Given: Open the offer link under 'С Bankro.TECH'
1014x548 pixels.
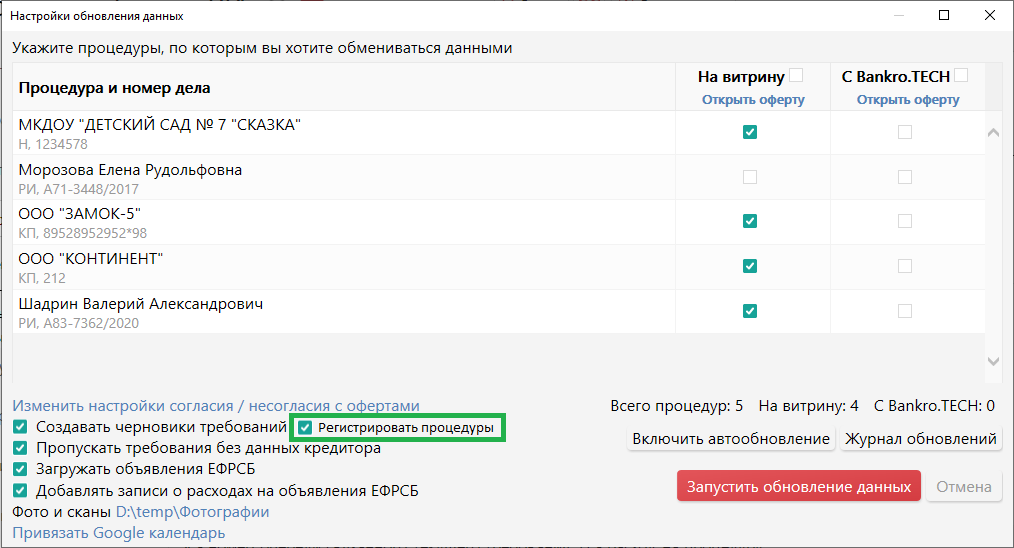Looking at the screenshot, I should [x=908, y=100].
